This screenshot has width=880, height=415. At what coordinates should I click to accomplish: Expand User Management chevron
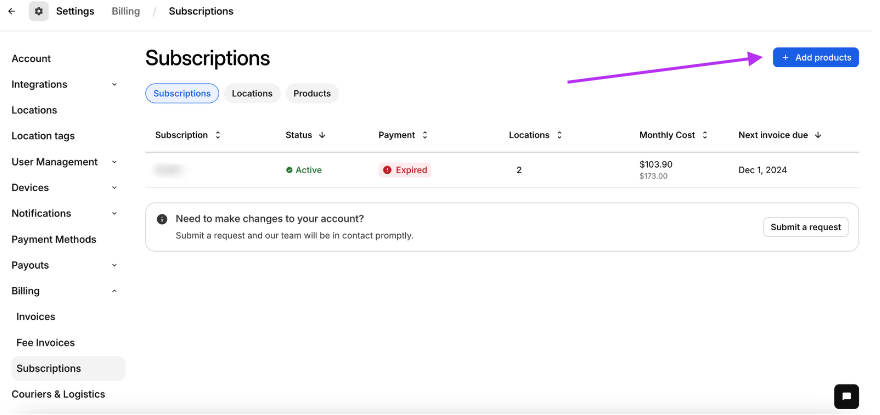(x=114, y=162)
